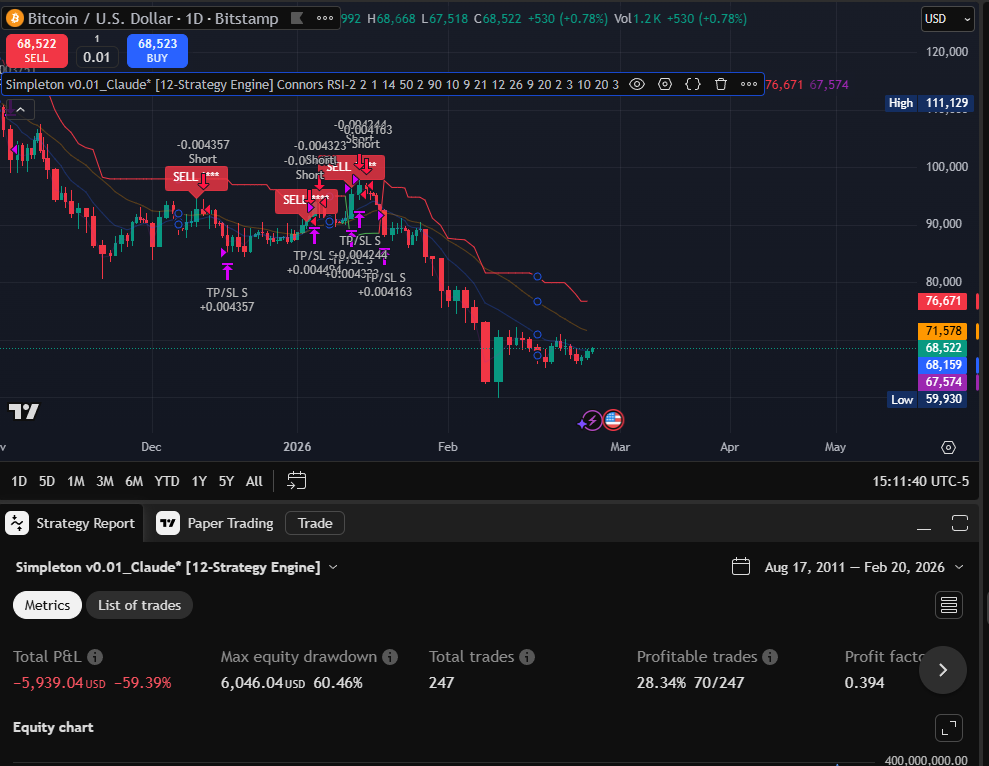
Task: Select the YTD timeframe option
Action: [x=166, y=481]
